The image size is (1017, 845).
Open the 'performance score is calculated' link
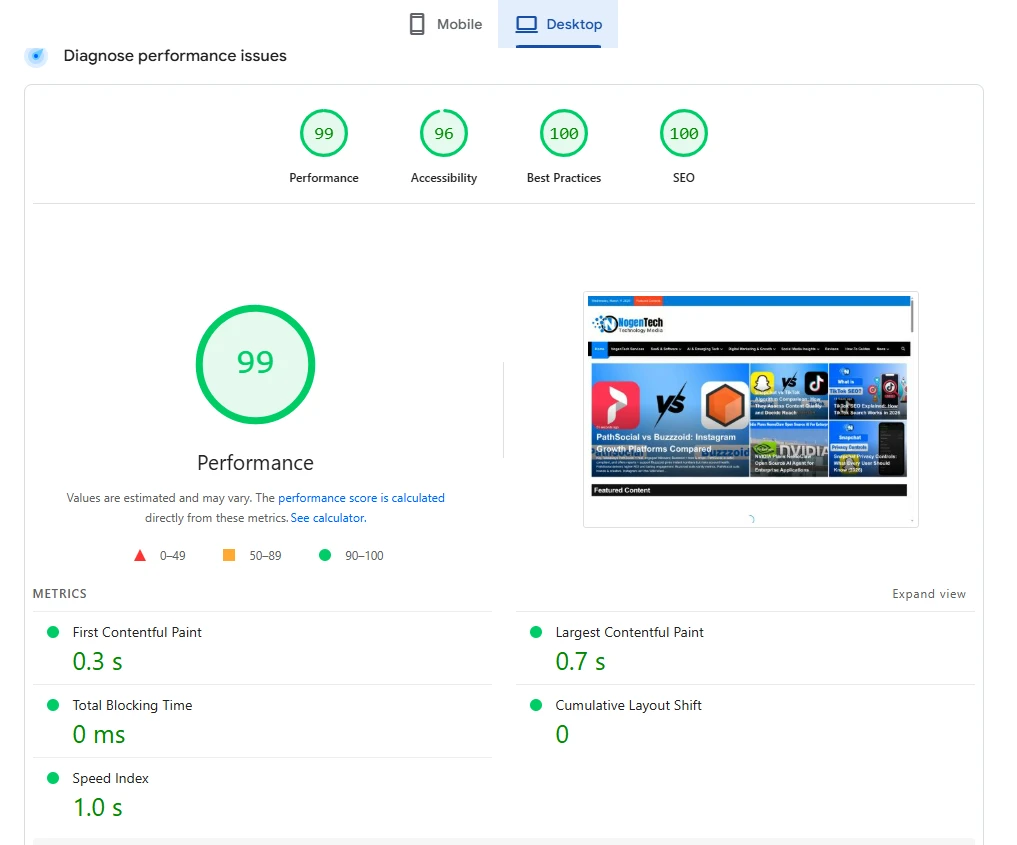tap(361, 498)
